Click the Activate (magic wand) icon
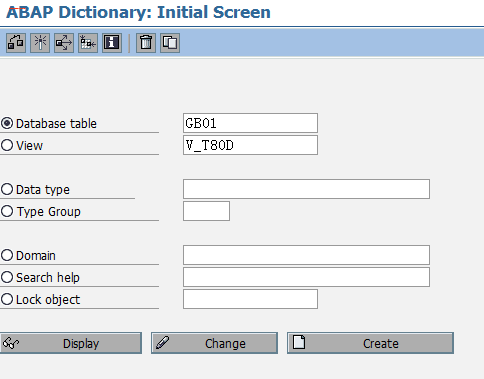The width and height of the screenshot is (484, 379). 40,43
